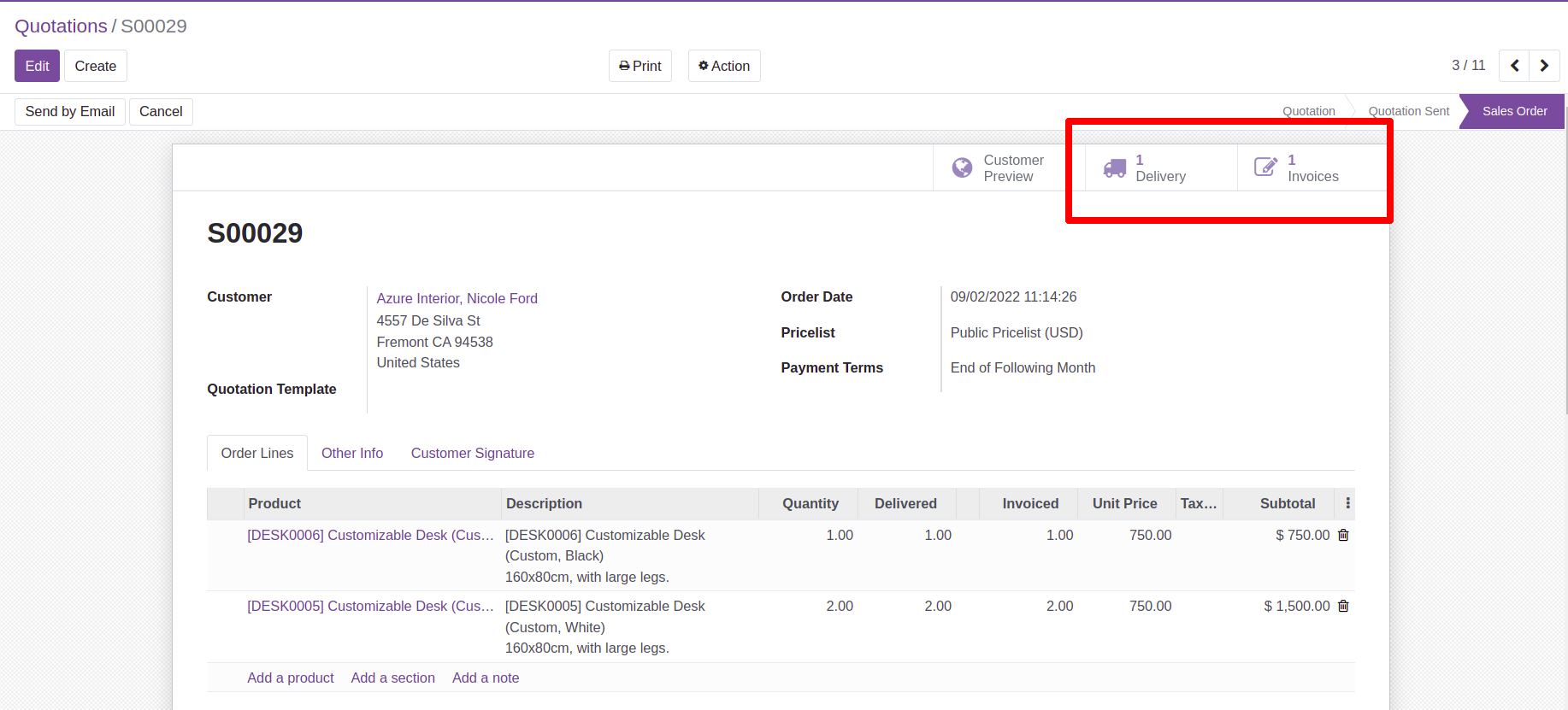Viewport: 1568px width, 710px height.
Task: Sort by Description column header
Action: pyautogui.click(x=630, y=503)
